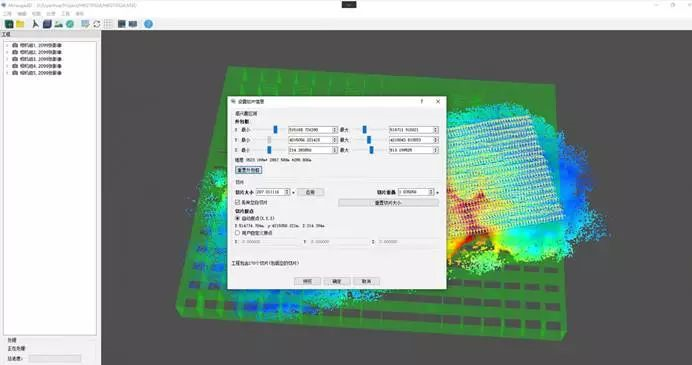
Task: Click the dark blue 3D cube toolbar icon
Action: click(47, 24)
